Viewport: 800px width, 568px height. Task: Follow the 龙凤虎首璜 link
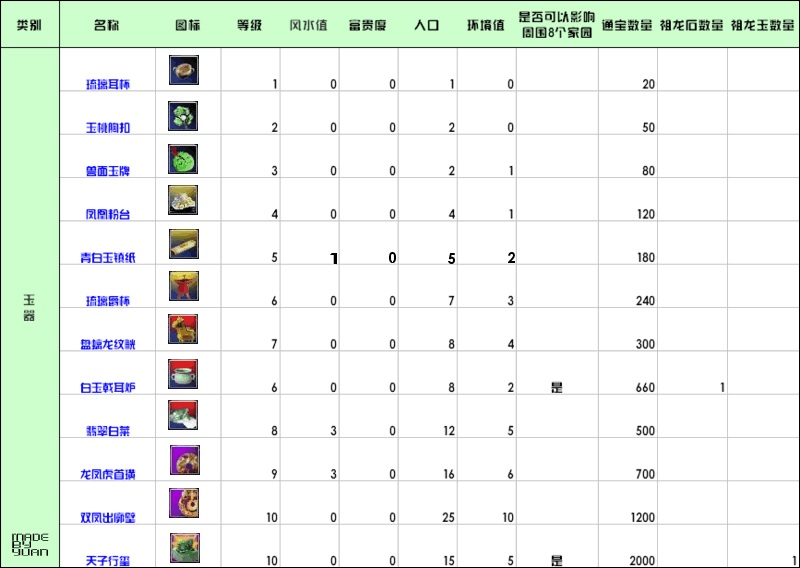point(108,475)
